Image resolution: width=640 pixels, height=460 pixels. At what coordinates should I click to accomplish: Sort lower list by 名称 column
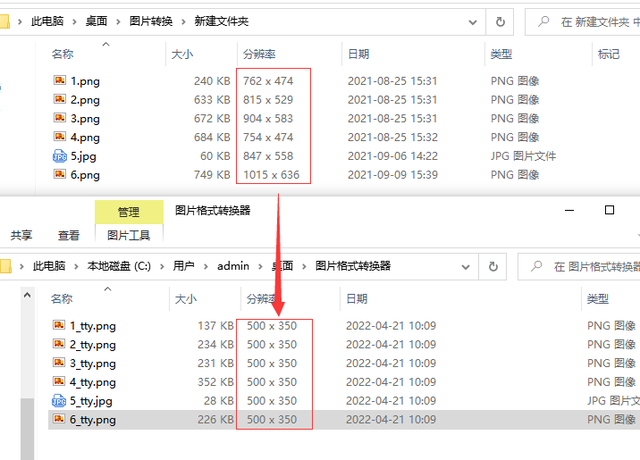(62, 299)
